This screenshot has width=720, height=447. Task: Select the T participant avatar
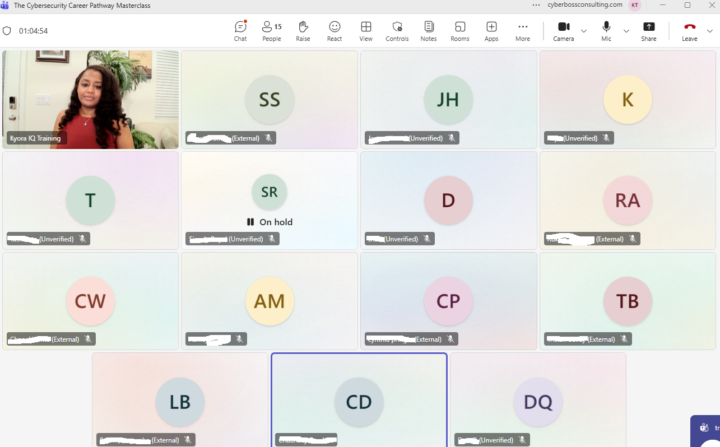90,201
